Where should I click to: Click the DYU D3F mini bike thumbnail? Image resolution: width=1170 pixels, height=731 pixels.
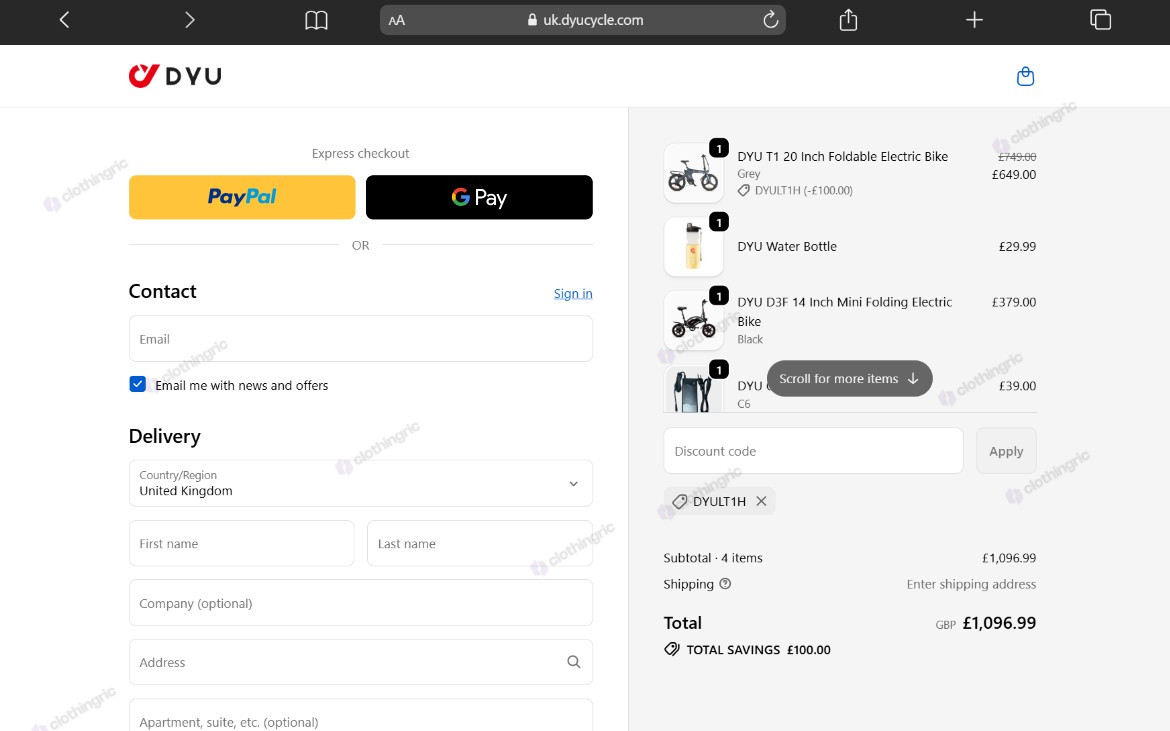tap(693, 321)
